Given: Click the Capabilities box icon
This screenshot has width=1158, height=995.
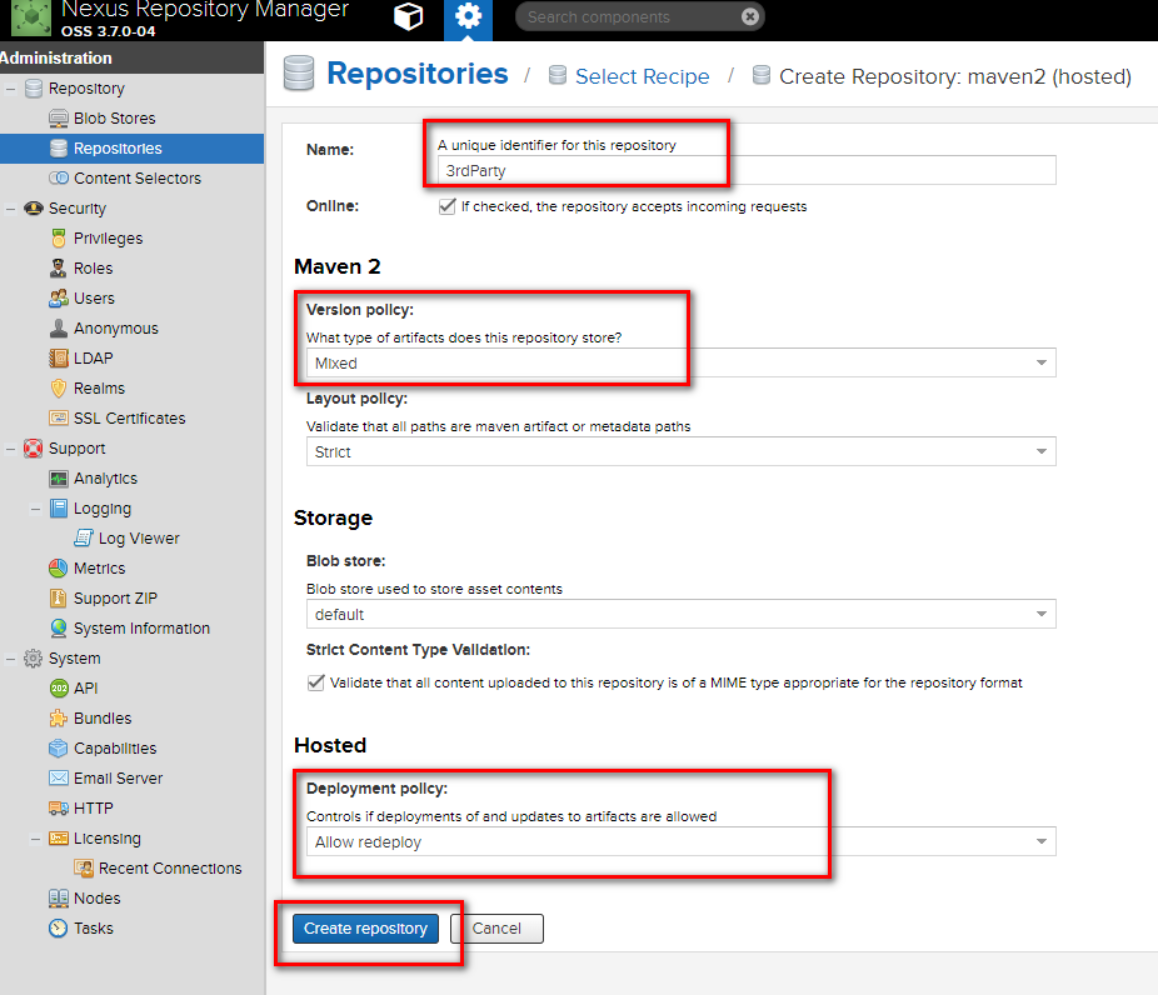Looking at the screenshot, I should (x=58, y=748).
